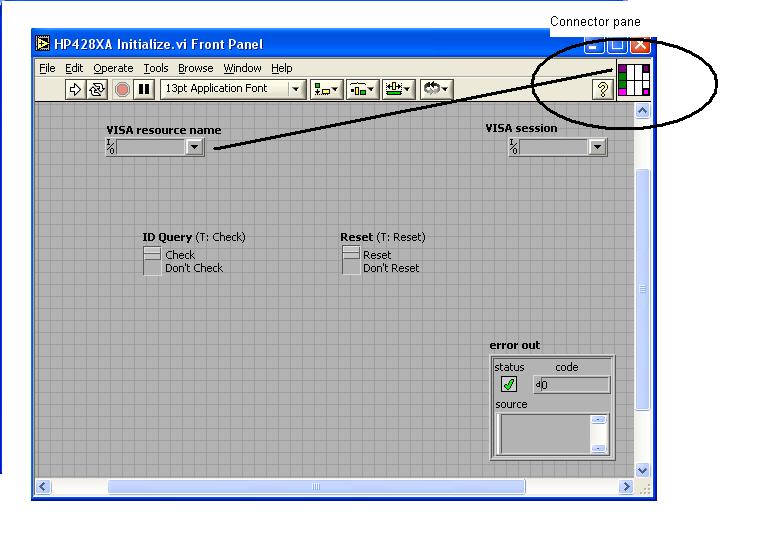Open the Tools menu
Image resolution: width=779 pixels, height=559 pixels.
click(156, 68)
